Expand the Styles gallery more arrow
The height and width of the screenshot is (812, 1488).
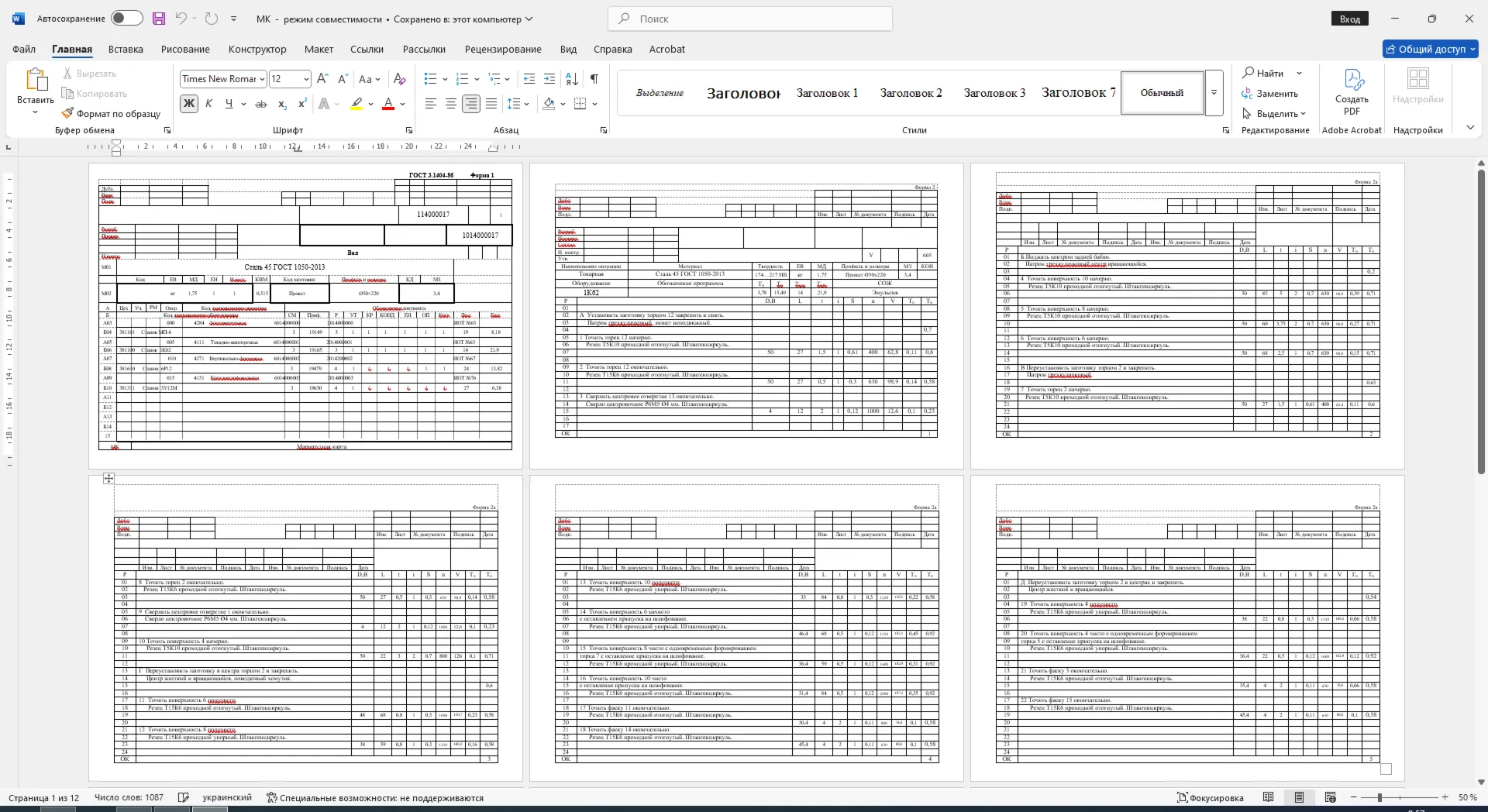pyautogui.click(x=1214, y=93)
